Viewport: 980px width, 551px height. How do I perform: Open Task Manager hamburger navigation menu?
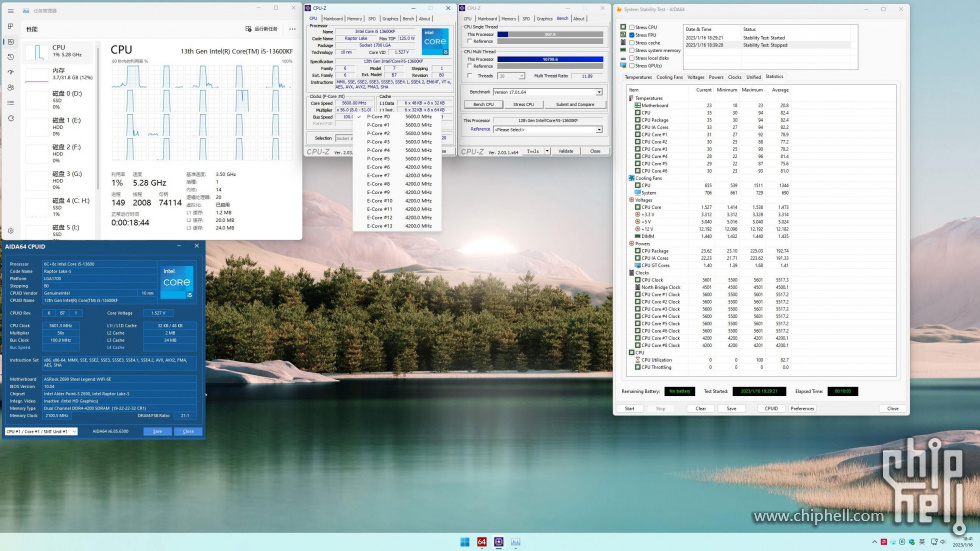tap(11, 11)
